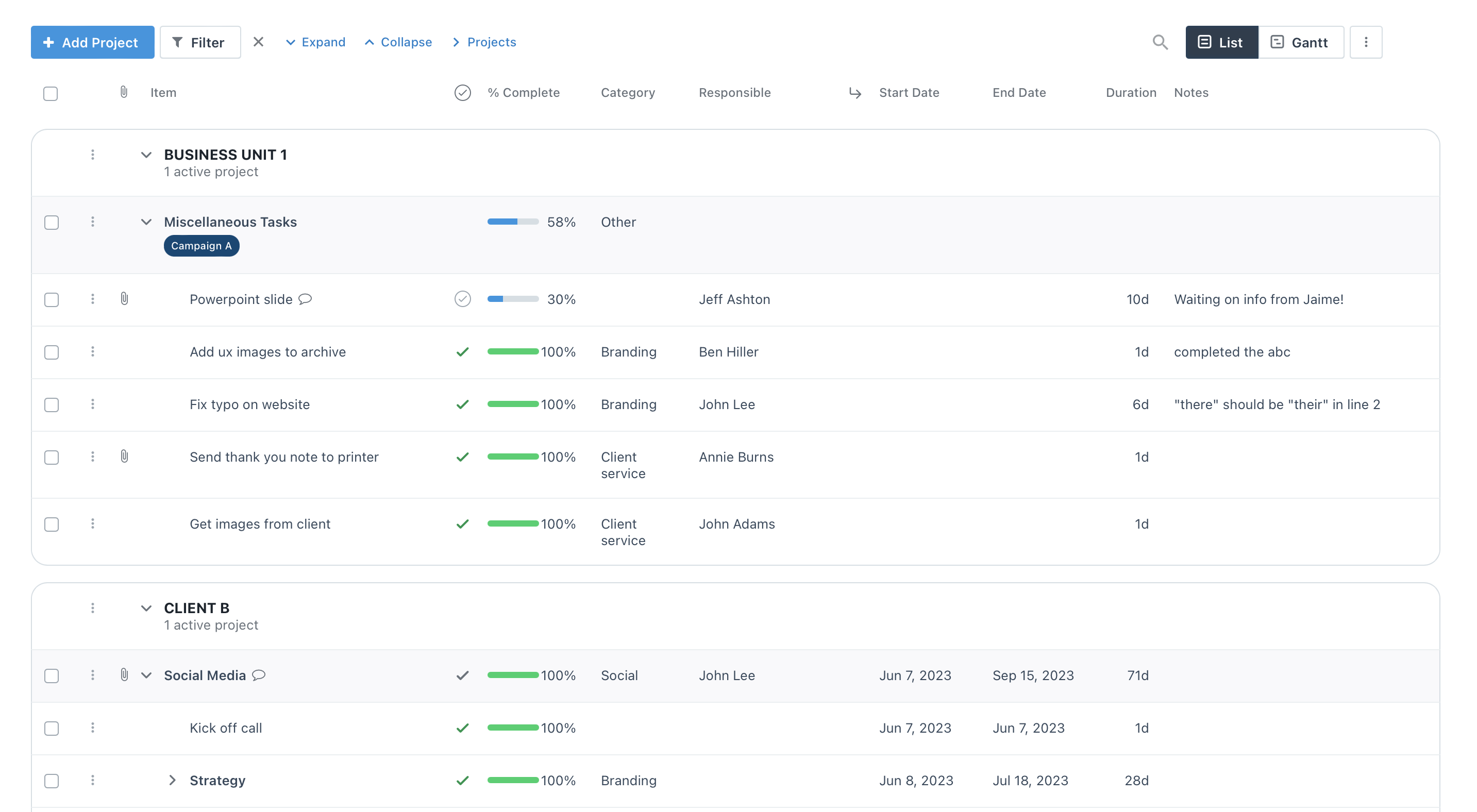Open the three-dot menu for Miscellaneous Tasks
Screen dimensions: 1477x812
(x=92, y=223)
